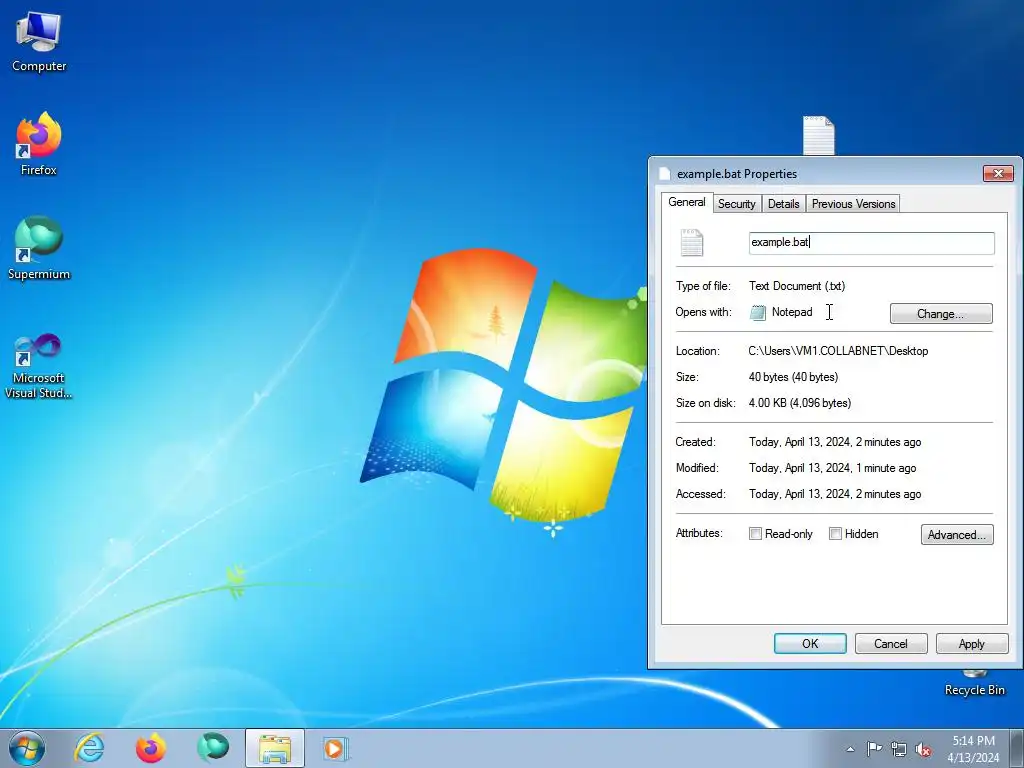Select the Recycle Bin on the desktop
This screenshot has height=768, width=1024.
974,684
